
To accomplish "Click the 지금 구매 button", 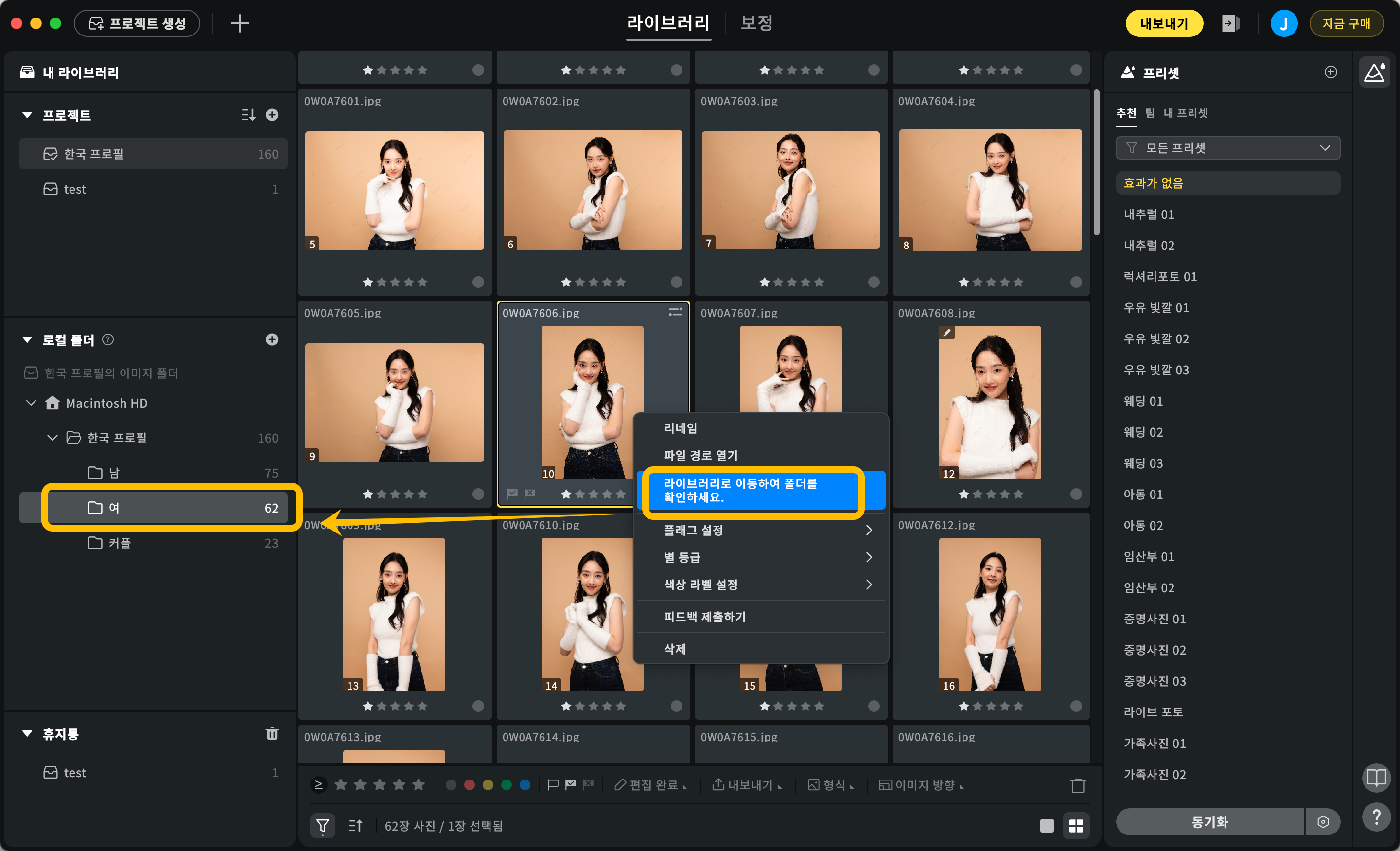I will (1346, 23).
